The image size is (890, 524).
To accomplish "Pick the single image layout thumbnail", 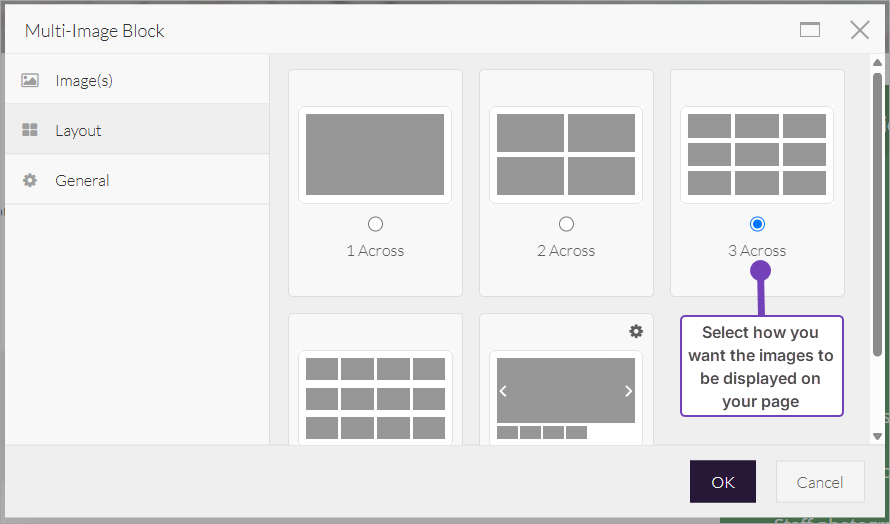I will 375,154.
